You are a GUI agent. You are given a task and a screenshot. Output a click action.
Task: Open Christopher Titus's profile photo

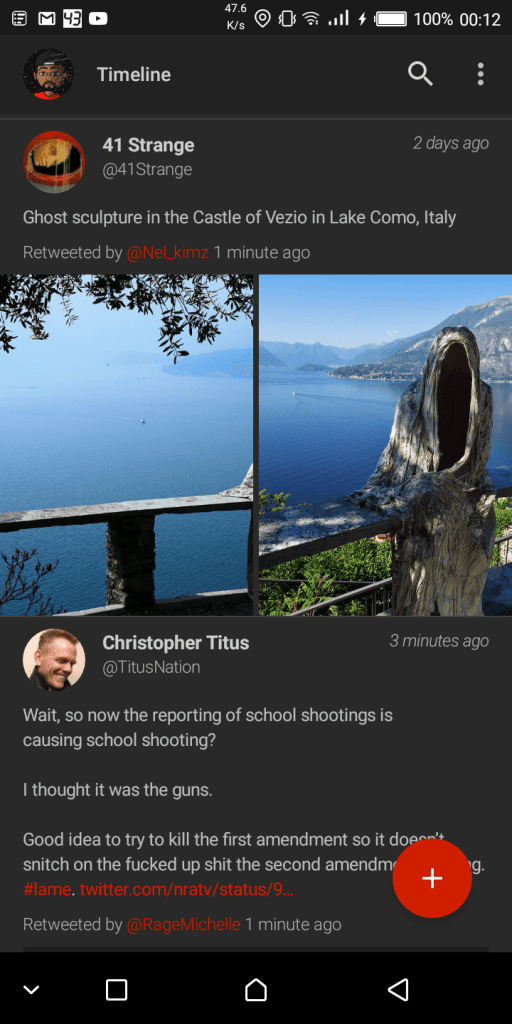pyautogui.click(x=54, y=660)
